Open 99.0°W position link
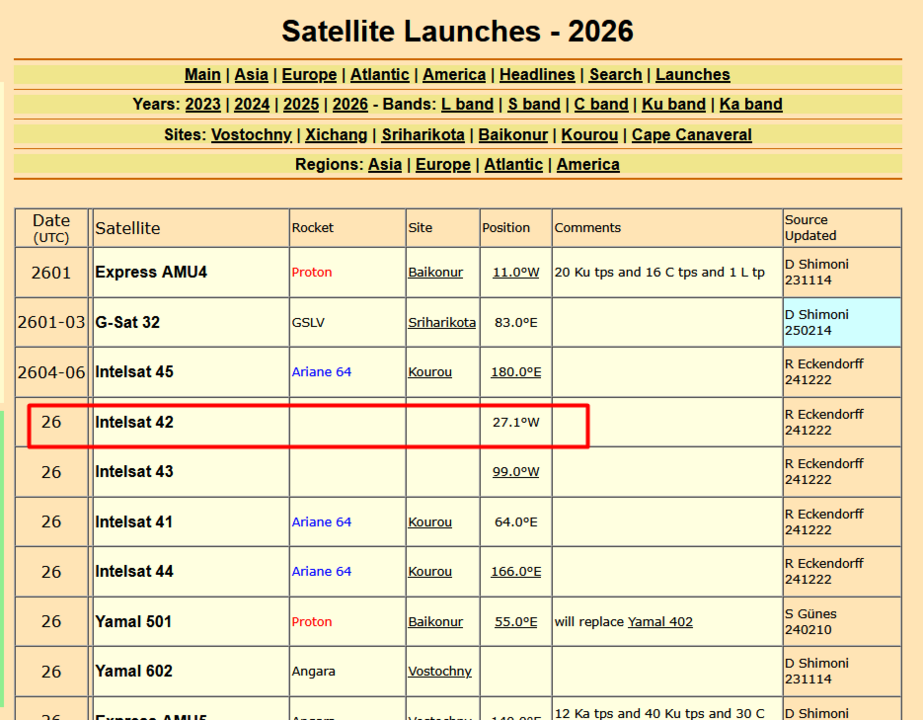 point(516,472)
